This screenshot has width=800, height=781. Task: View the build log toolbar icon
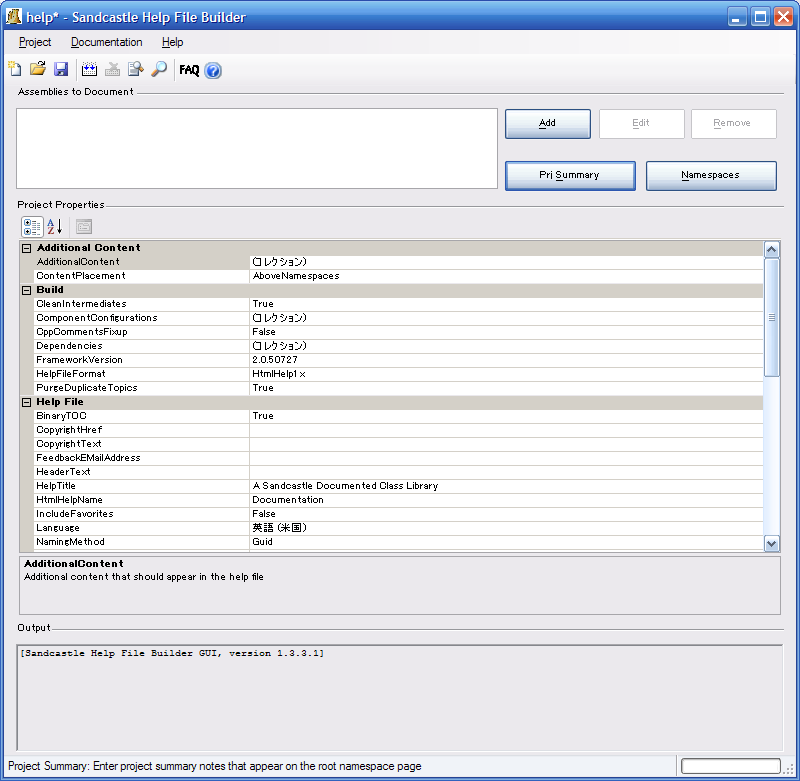click(x=136, y=69)
